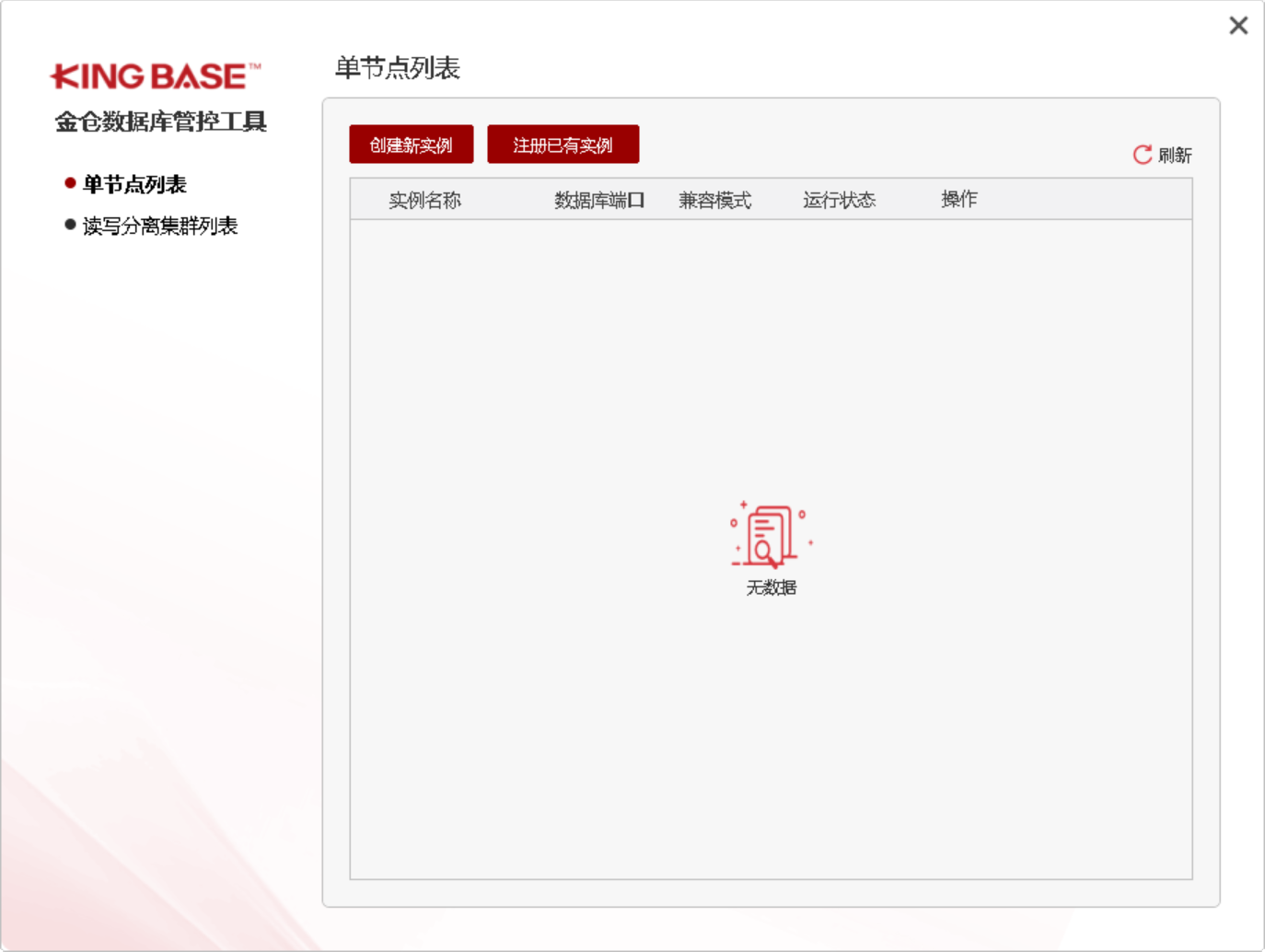Viewport: 1265px width, 952px height.
Task: Close the KingBase management tool window
Action: coord(1238,26)
